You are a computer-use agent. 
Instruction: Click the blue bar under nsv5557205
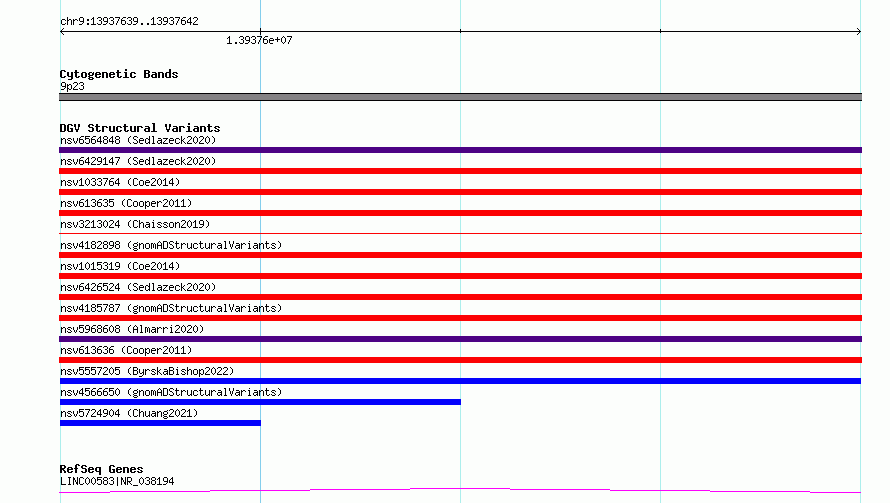460,381
